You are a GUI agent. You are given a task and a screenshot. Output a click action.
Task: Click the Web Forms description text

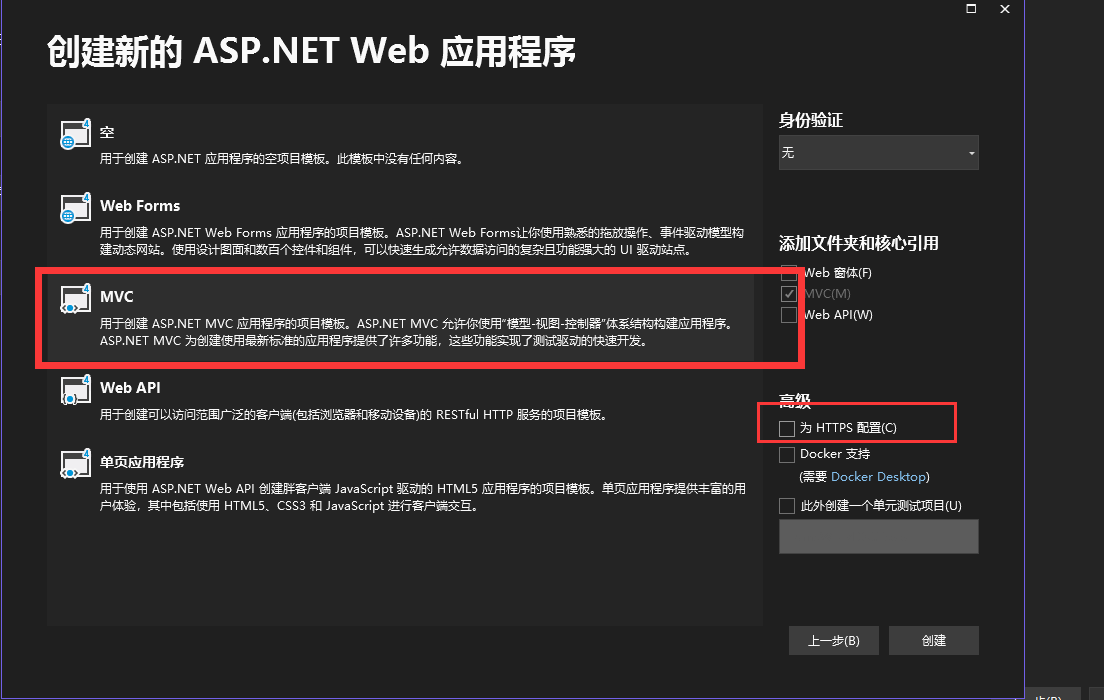click(x=421, y=241)
